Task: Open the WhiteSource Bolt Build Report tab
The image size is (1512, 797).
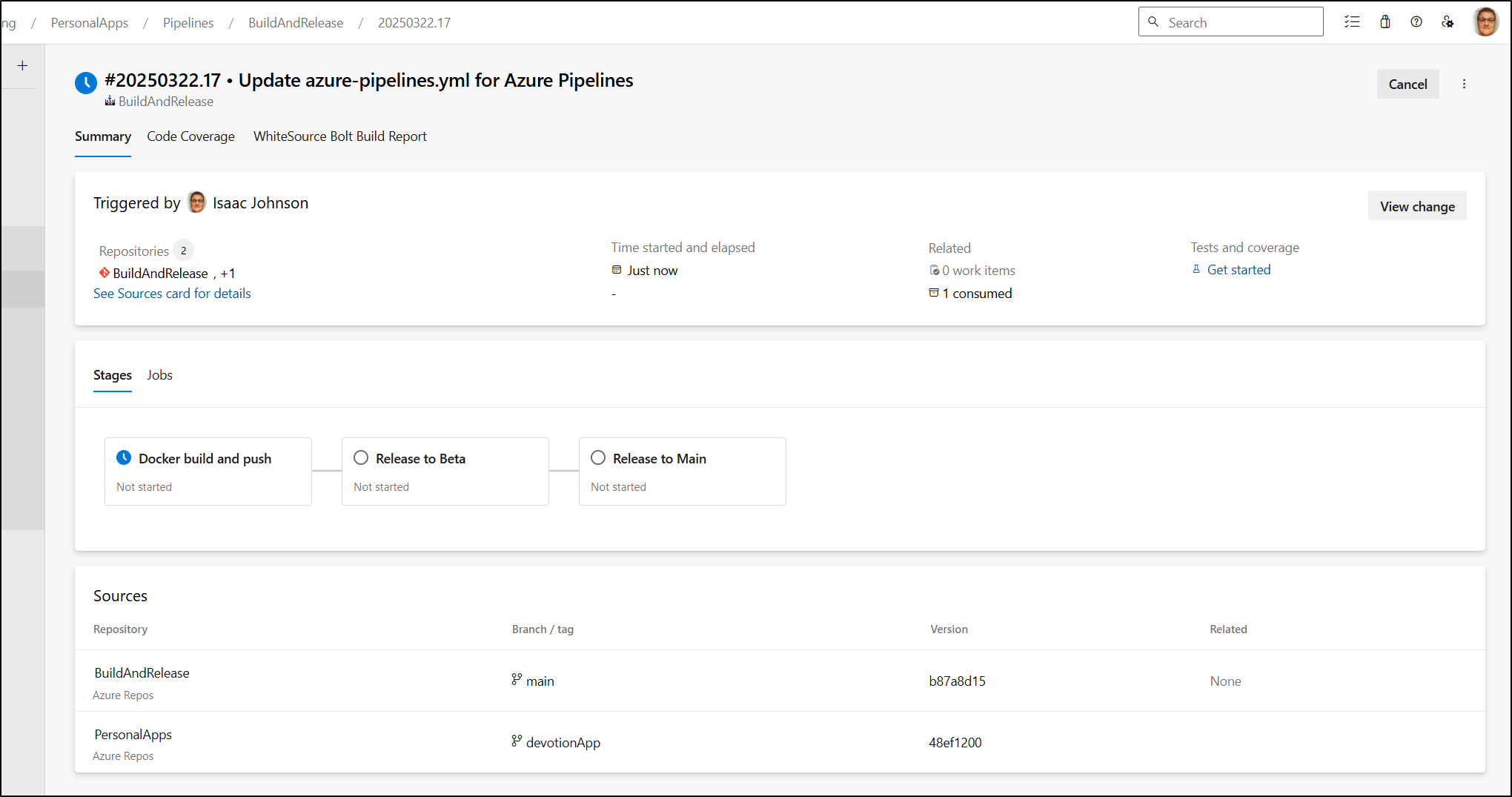Action: click(x=340, y=136)
